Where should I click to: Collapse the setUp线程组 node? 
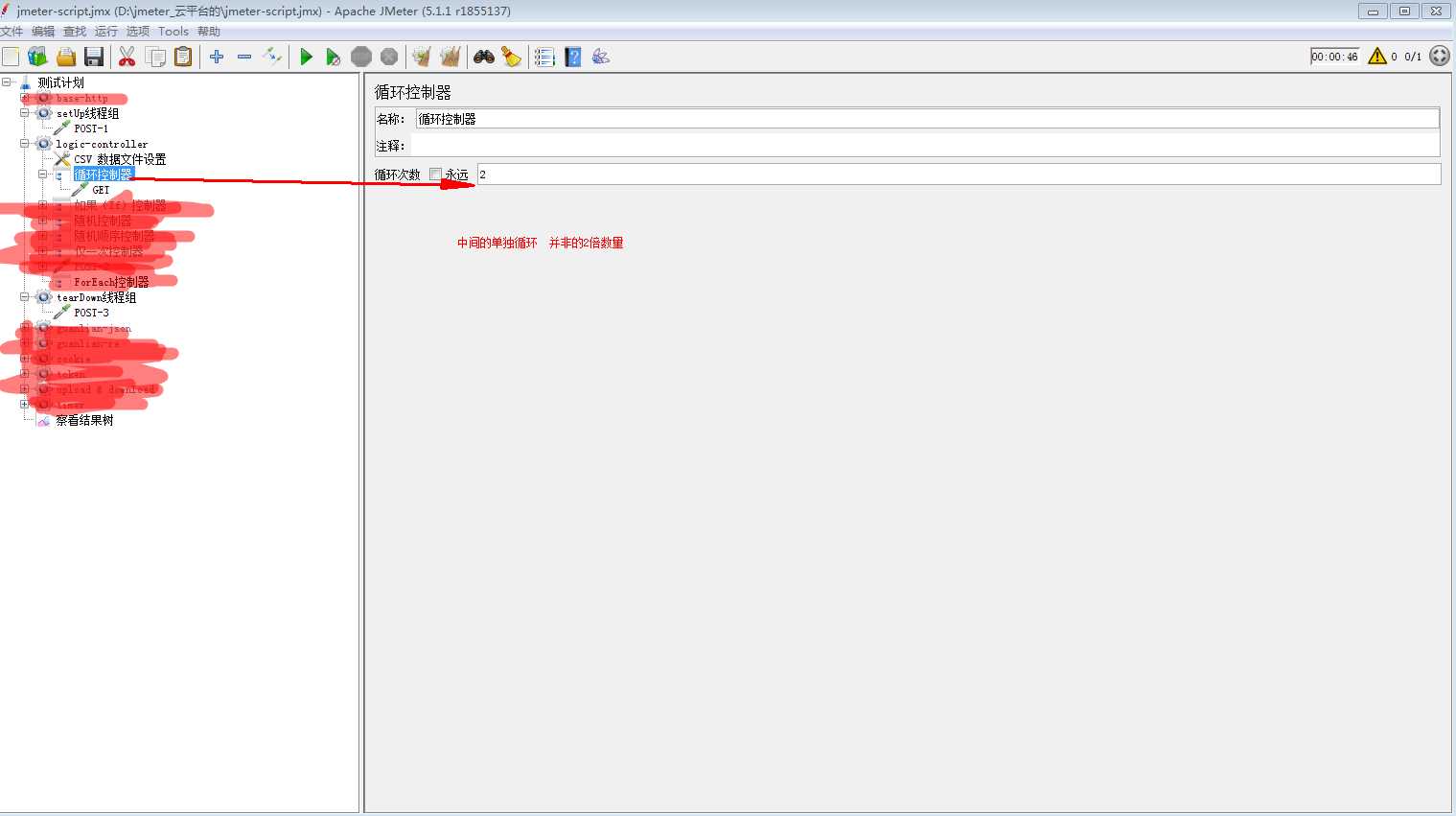[x=25, y=113]
